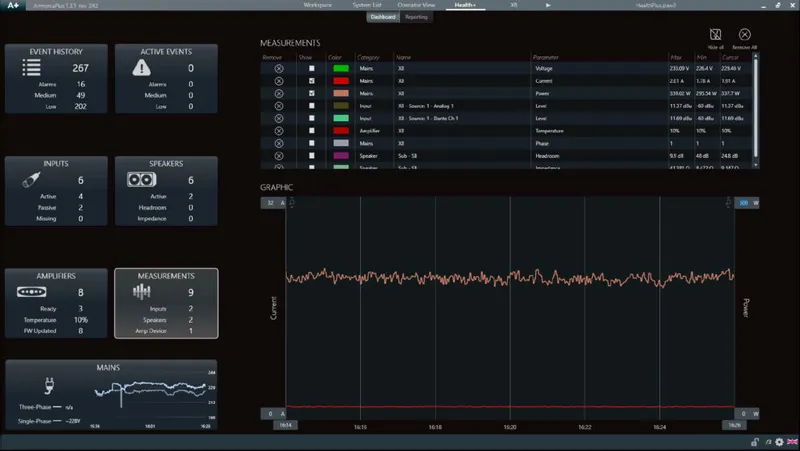Click the 16:14 timeline start marker
Screen dimensions: 800x451
coord(285,425)
